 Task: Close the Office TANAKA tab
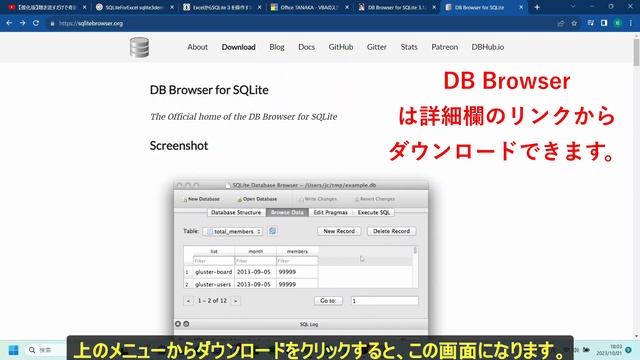pyautogui.click(x=347, y=7)
